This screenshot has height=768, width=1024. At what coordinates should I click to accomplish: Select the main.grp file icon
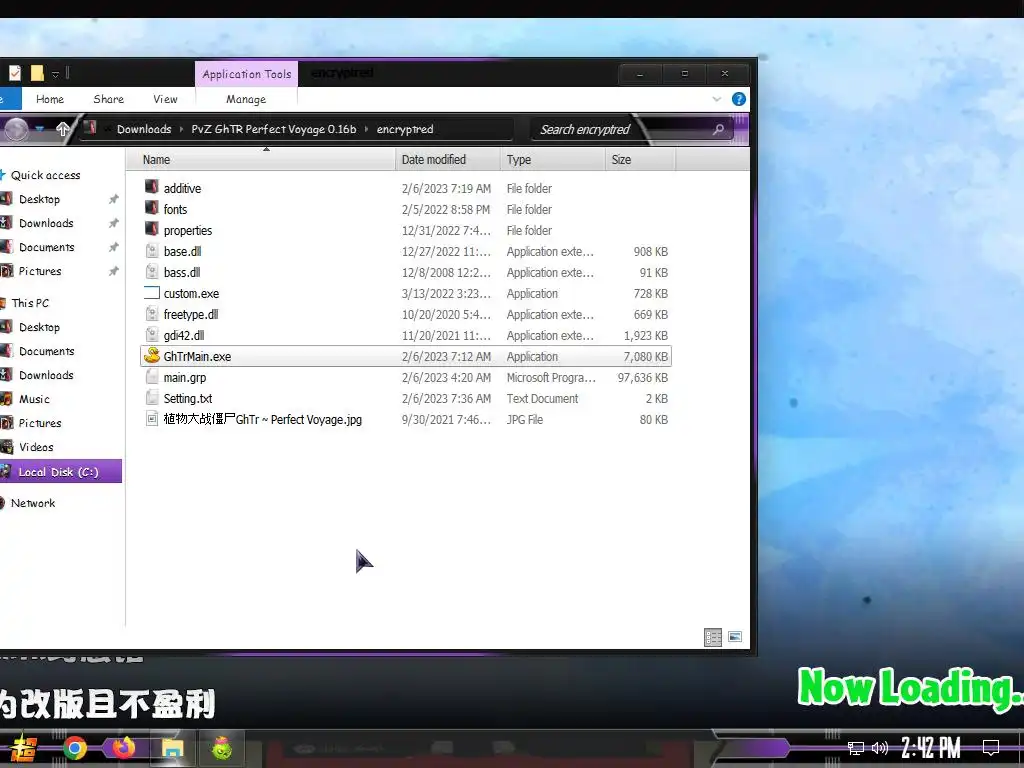click(x=152, y=377)
